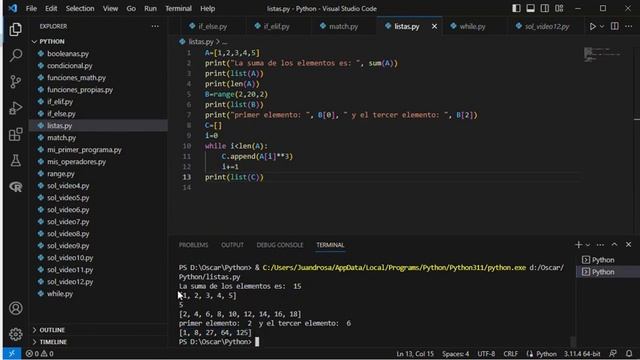Close the listas.py editor tab

[x=434, y=27]
